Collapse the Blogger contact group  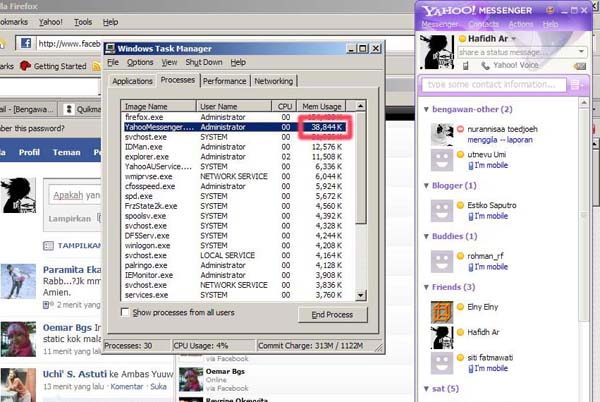[426, 186]
